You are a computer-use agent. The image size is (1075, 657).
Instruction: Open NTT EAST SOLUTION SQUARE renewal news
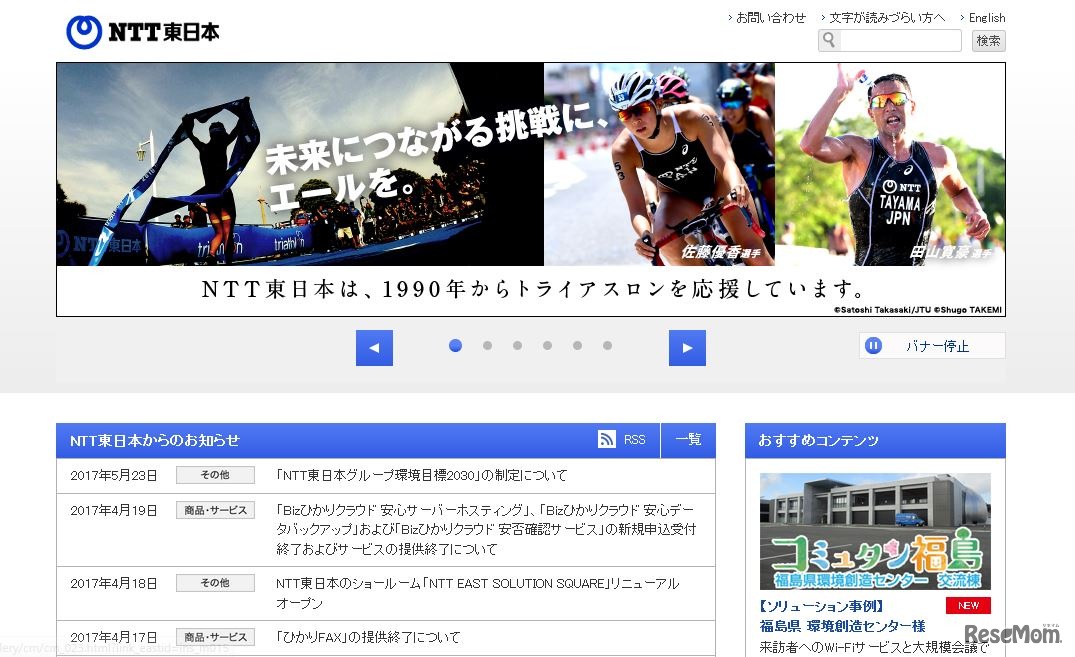point(477,593)
